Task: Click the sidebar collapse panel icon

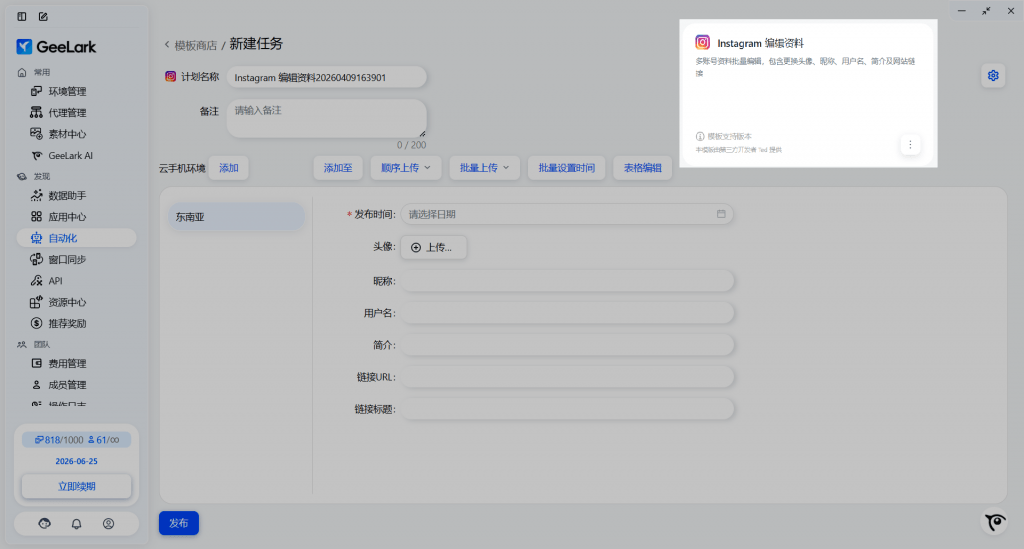Action: (22, 17)
